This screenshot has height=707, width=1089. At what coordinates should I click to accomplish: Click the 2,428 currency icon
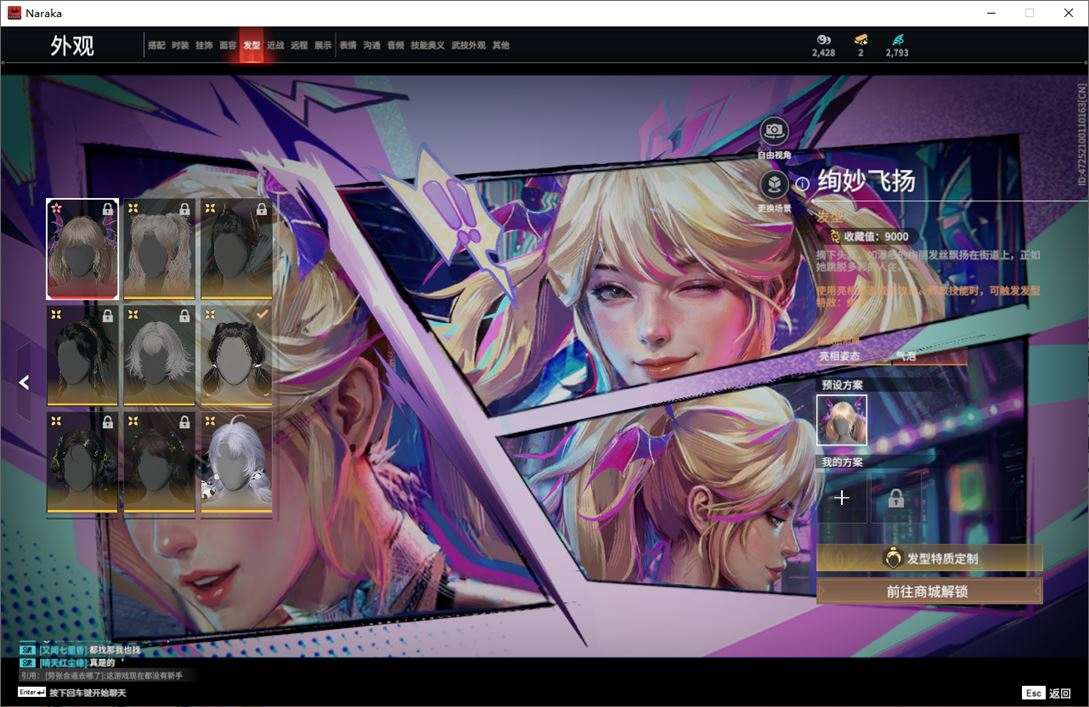(824, 40)
